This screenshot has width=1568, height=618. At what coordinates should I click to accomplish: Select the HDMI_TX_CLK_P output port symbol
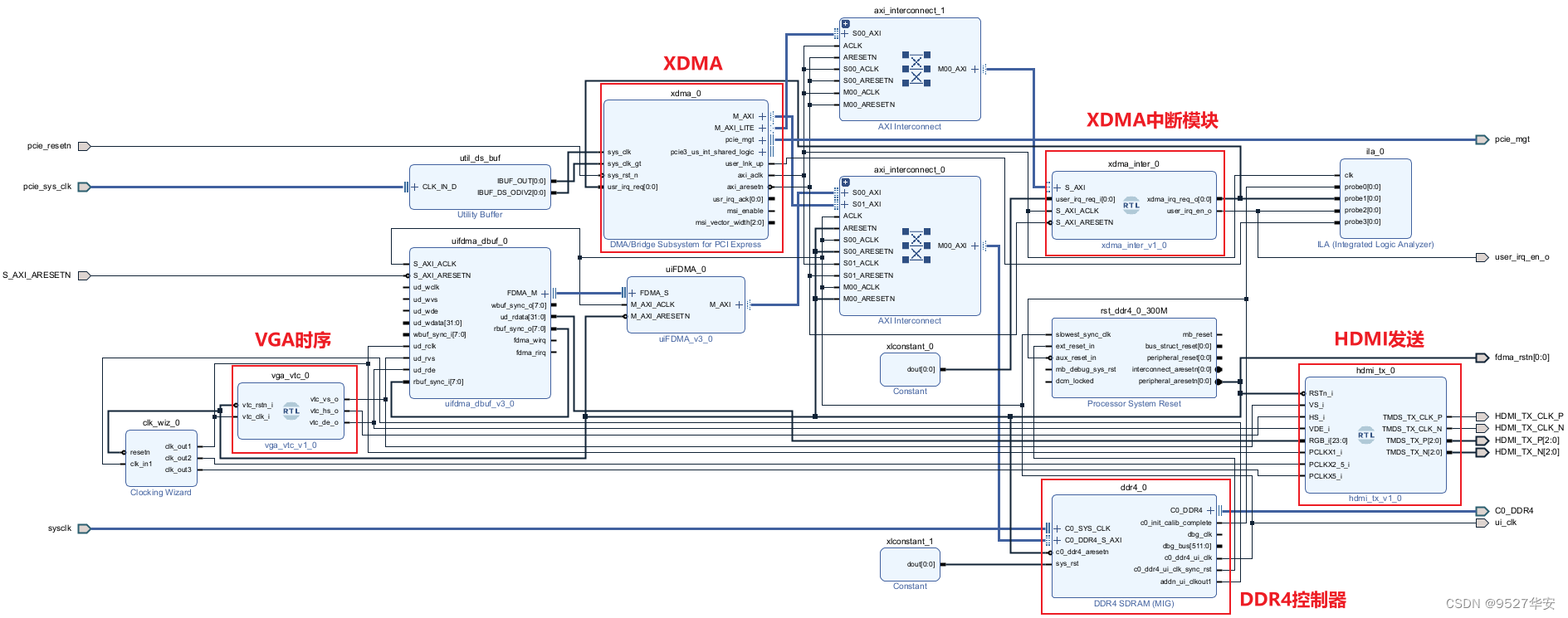pyautogui.click(x=1482, y=416)
